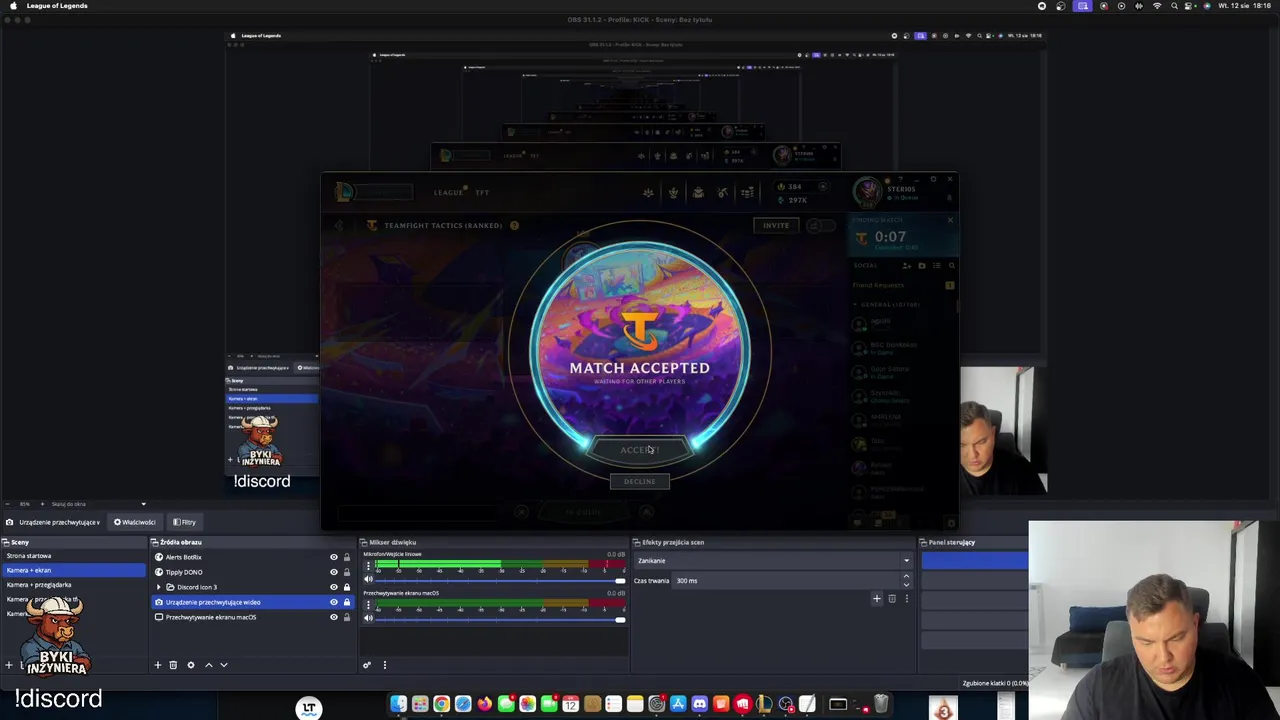The height and width of the screenshot is (720, 1280).
Task: Hide the Discord Icon 3 group
Action: (334, 587)
